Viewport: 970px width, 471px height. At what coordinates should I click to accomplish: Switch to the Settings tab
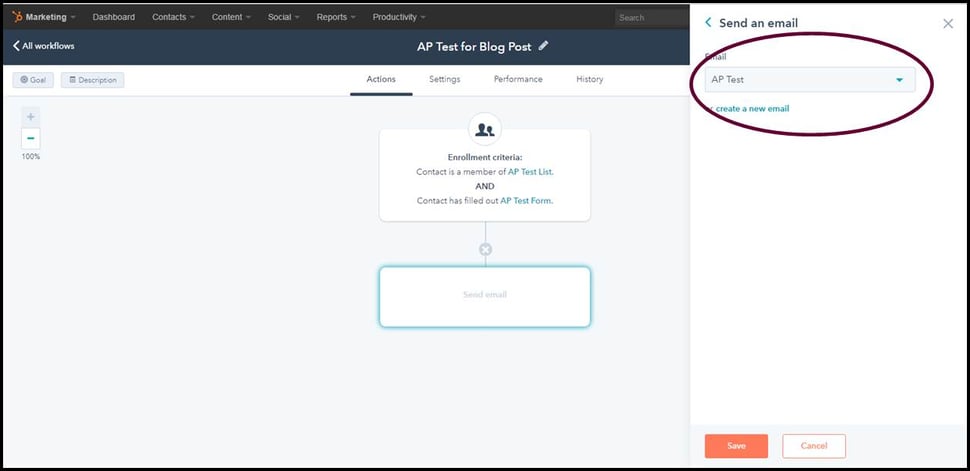point(445,80)
